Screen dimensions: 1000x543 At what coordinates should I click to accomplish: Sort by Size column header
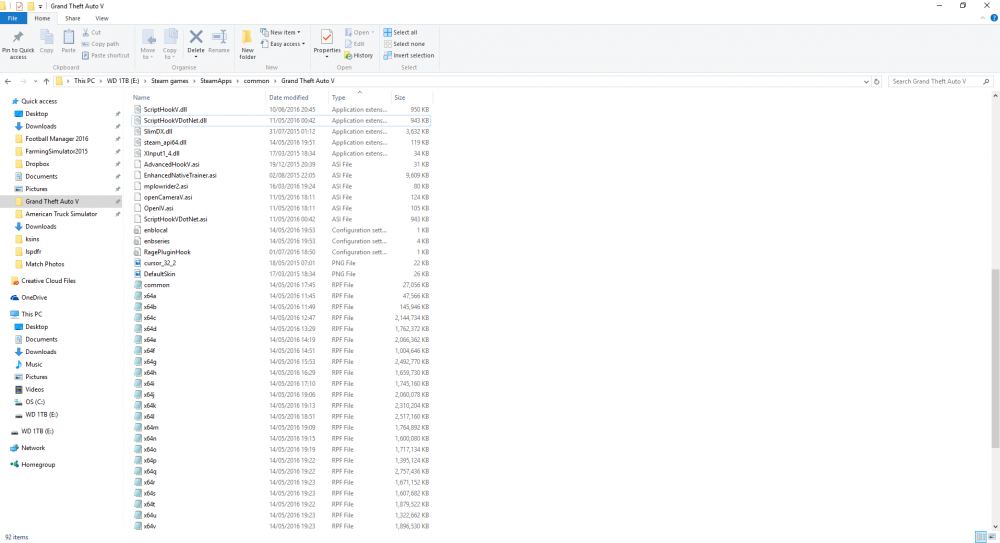click(x=411, y=98)
